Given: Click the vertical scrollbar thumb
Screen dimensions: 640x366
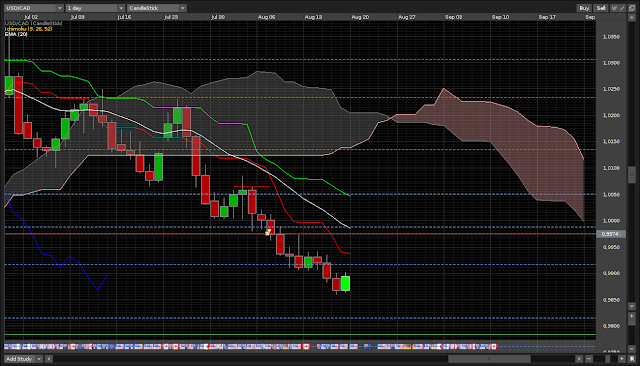Looking at the screenshot, I should tap(632, 174).
